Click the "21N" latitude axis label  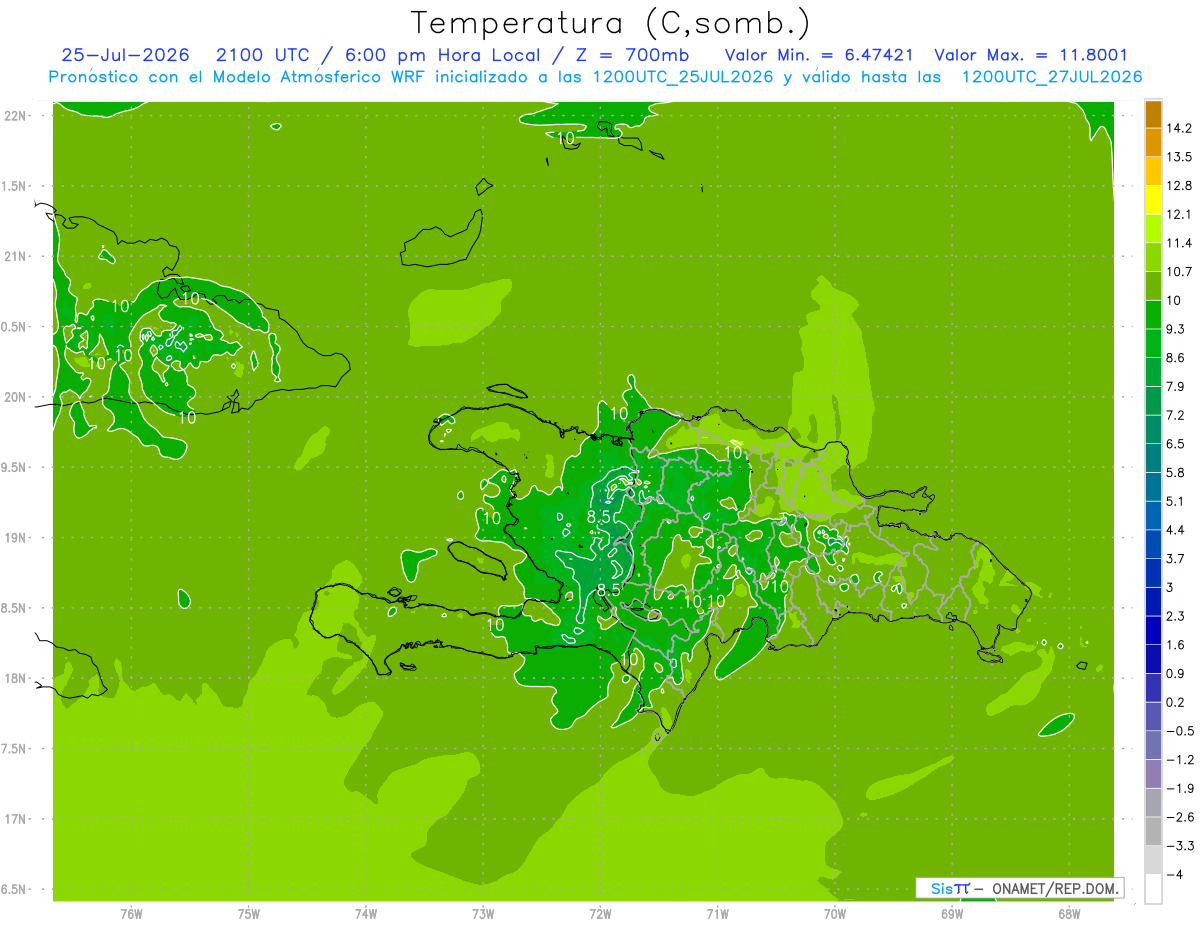pos(15,256)
